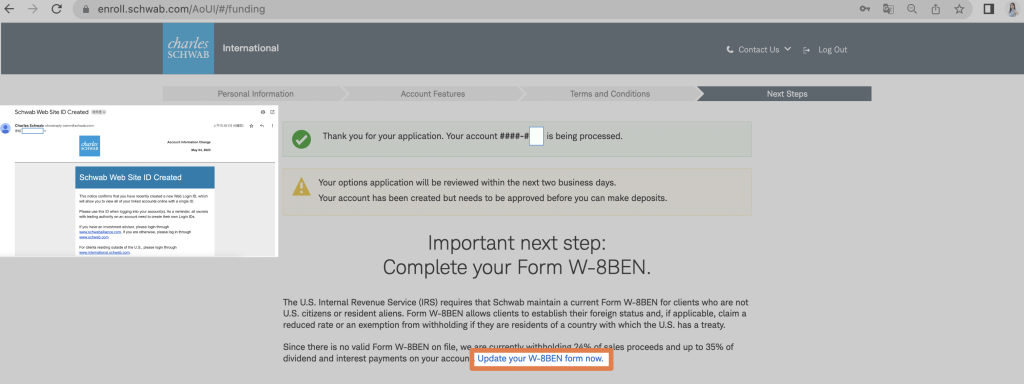This screenshot has height=384, width=1024.
Task: Click the inbox label tag beside the email subject
Action: [99, 112]
